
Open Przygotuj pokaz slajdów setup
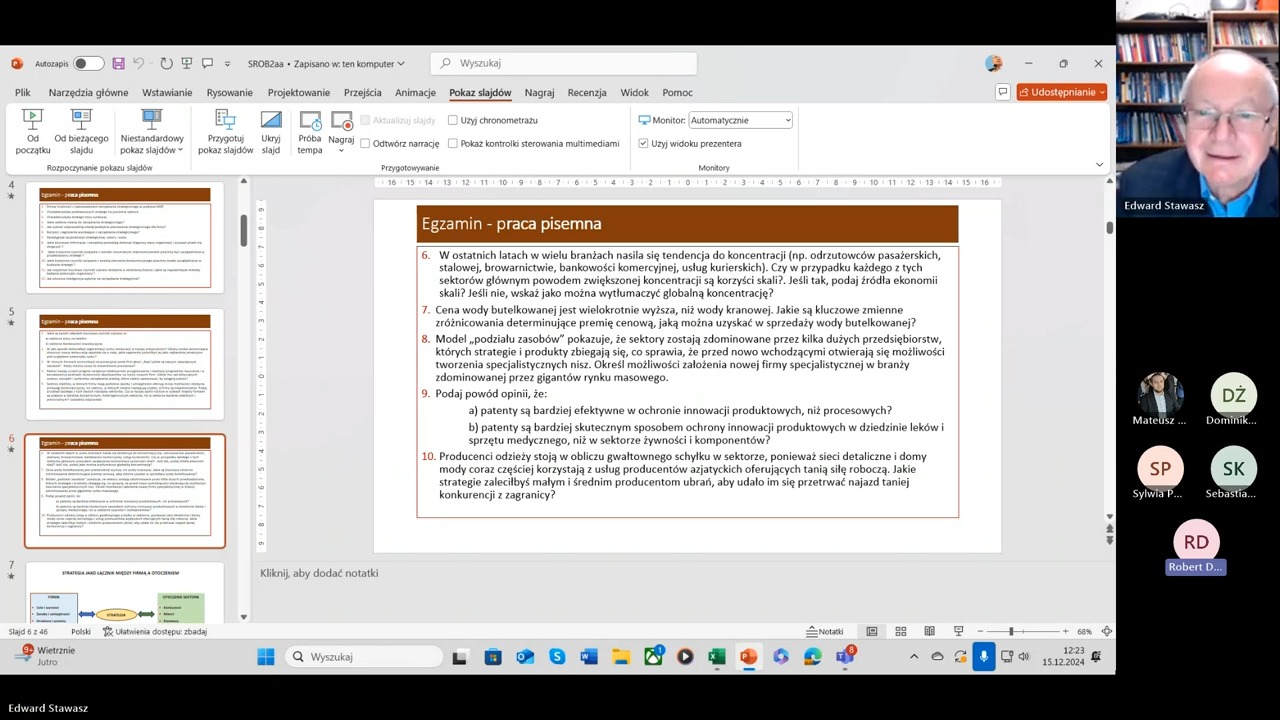coord(225,132)
